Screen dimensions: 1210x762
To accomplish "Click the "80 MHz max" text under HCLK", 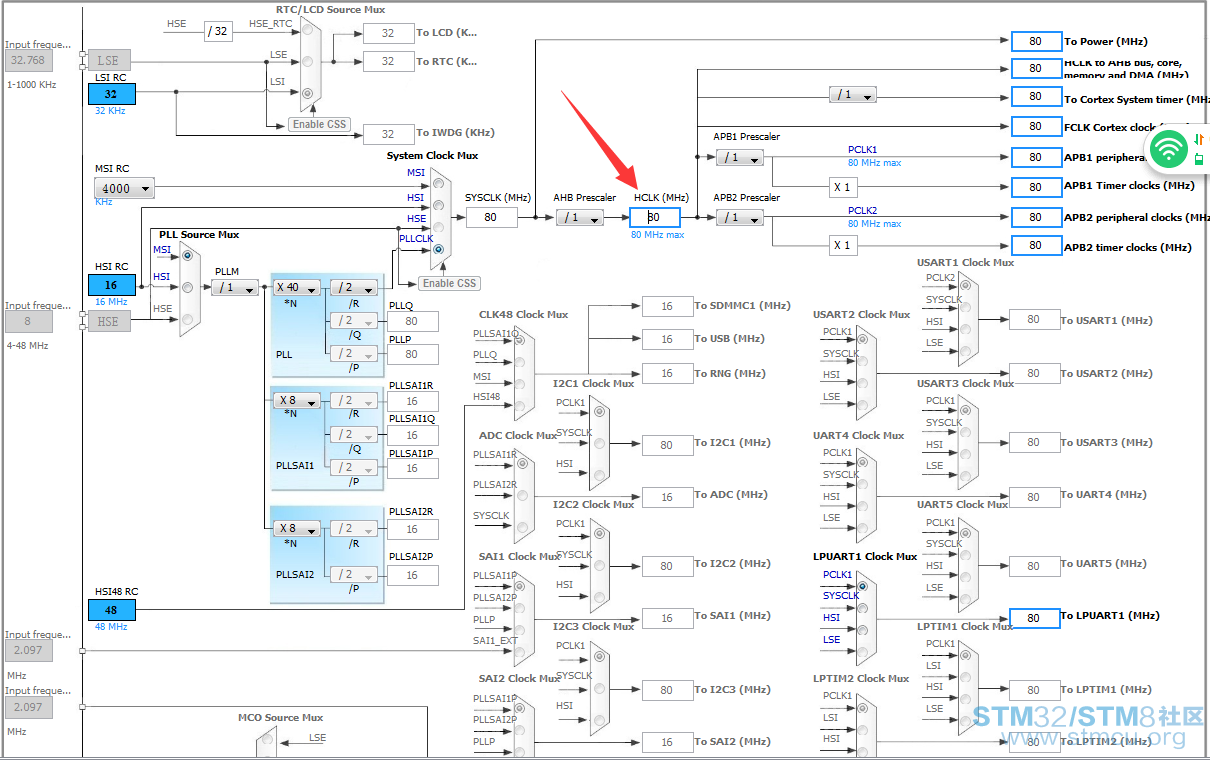I will [x=657, y=235].
